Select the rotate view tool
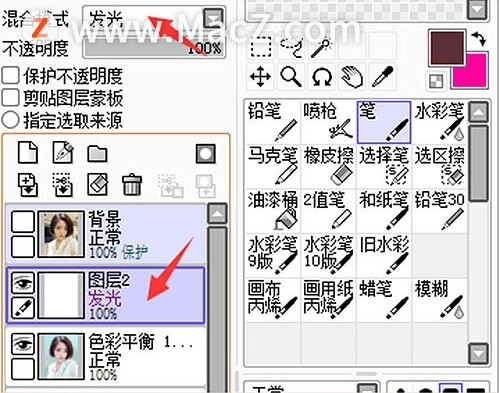The height and width of the screenshot is (393, 499). (x=321, y=77)
